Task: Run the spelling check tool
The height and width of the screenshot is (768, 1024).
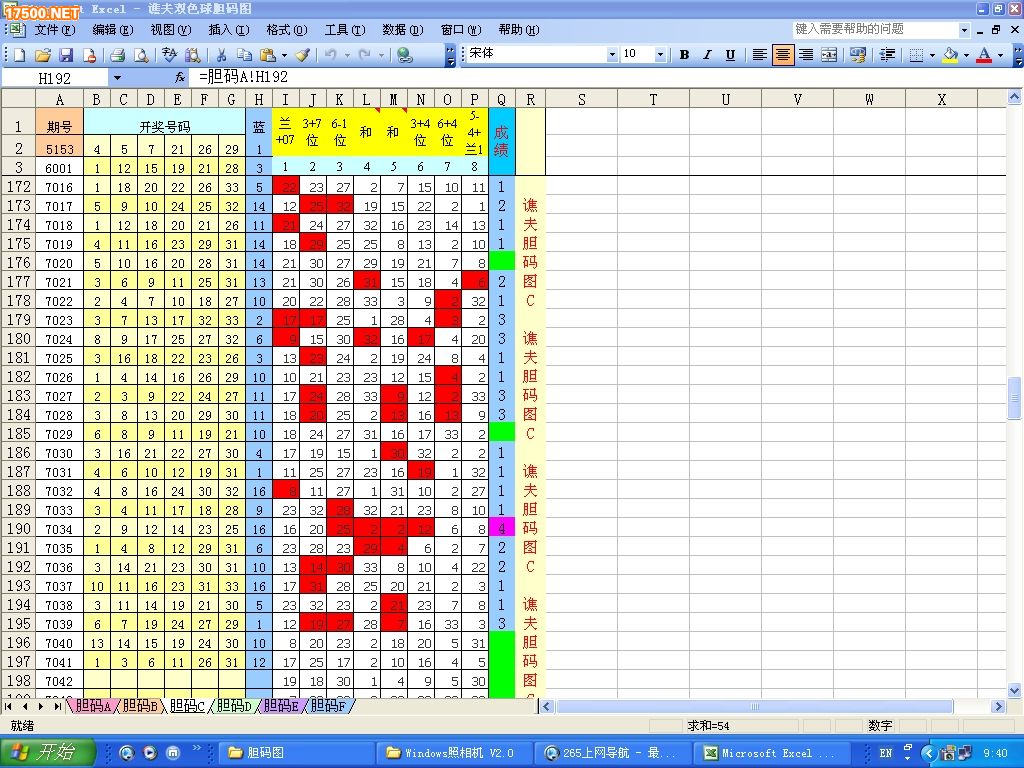Action: click(169, 56)
